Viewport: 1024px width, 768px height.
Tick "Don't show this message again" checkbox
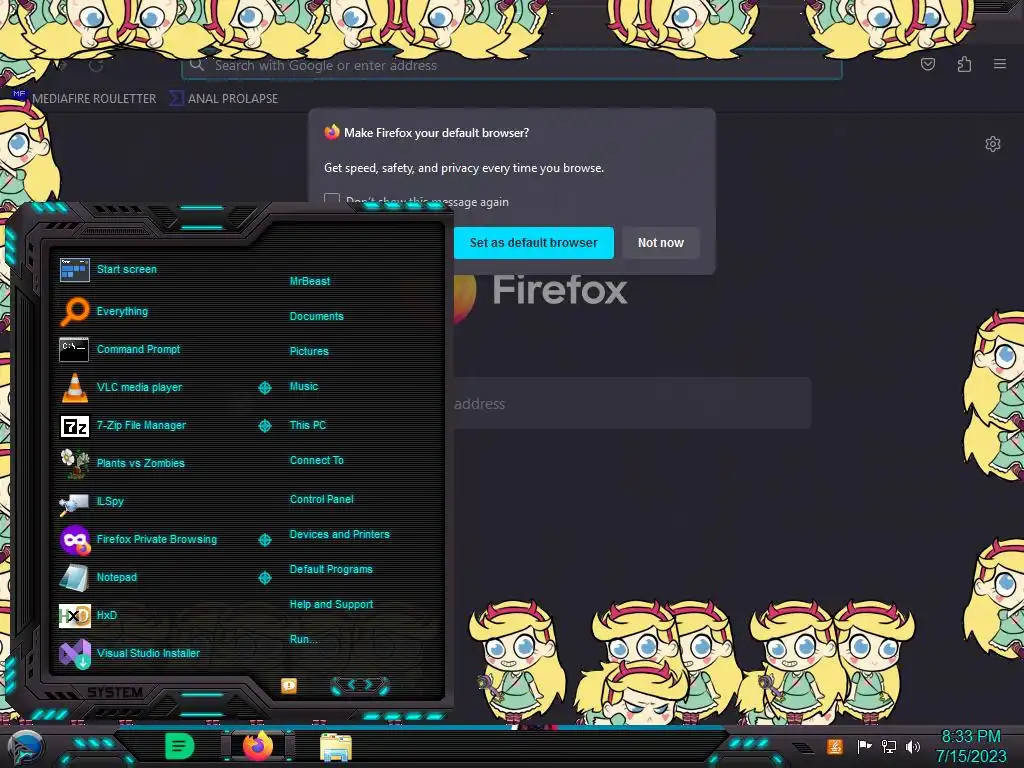click(332, 200)
